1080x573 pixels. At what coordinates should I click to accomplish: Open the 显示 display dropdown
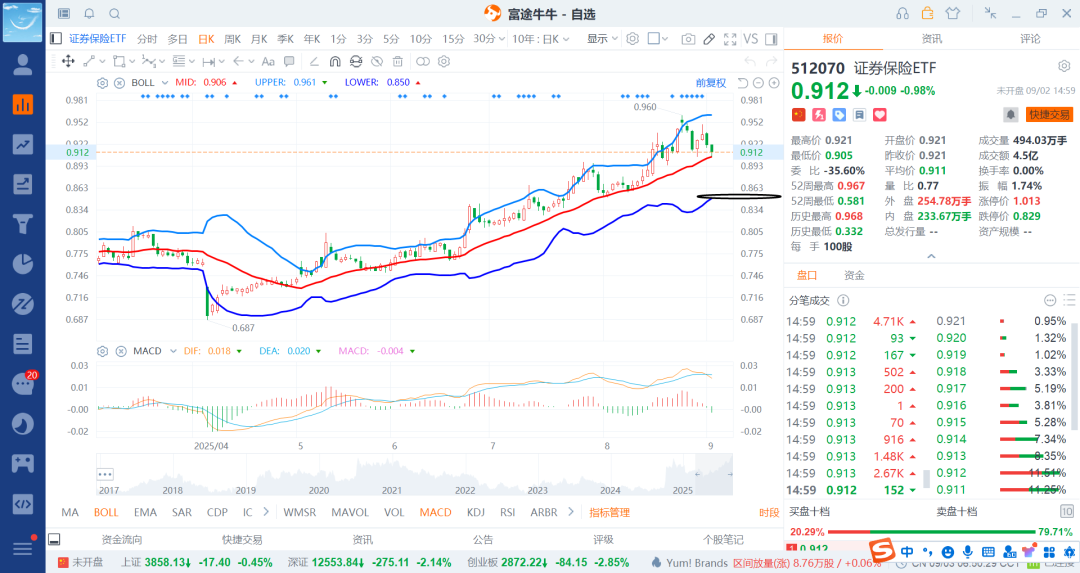coord(602,39)
